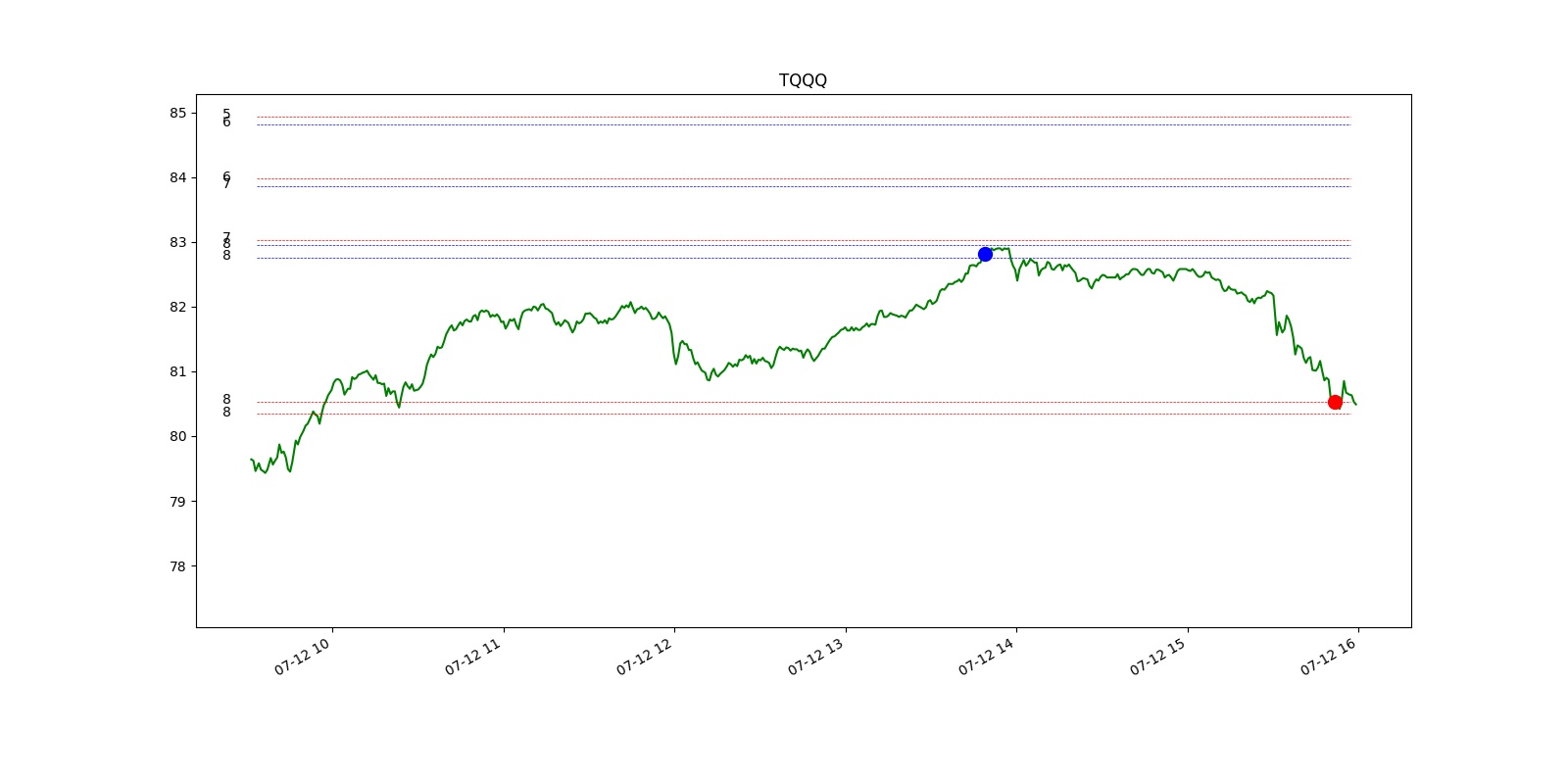Click the x-axis label 07-12 13
The width and height of the screenshot is (1568, 784).
[815, 657]
